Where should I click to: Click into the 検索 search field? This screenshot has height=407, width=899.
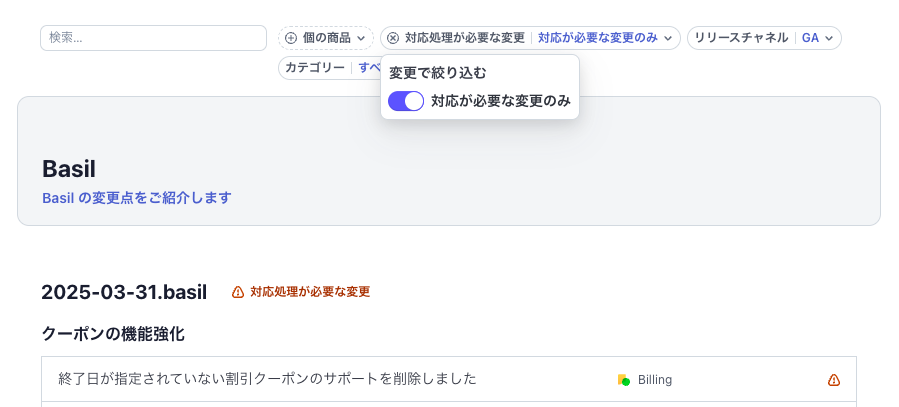coord(153,38)
